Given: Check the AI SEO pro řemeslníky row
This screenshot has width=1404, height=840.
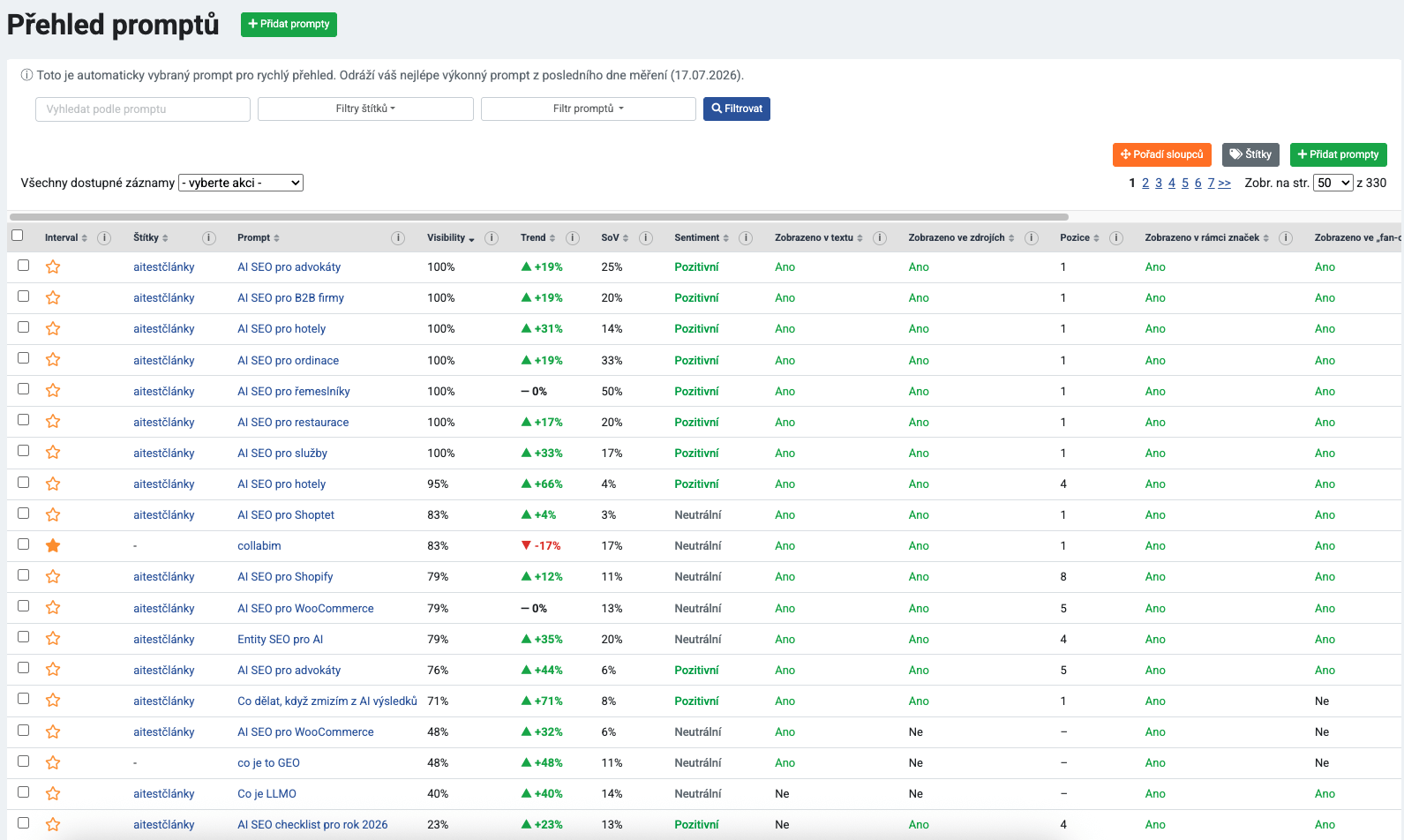Looking at the screenshot, I should click(23, 389).
